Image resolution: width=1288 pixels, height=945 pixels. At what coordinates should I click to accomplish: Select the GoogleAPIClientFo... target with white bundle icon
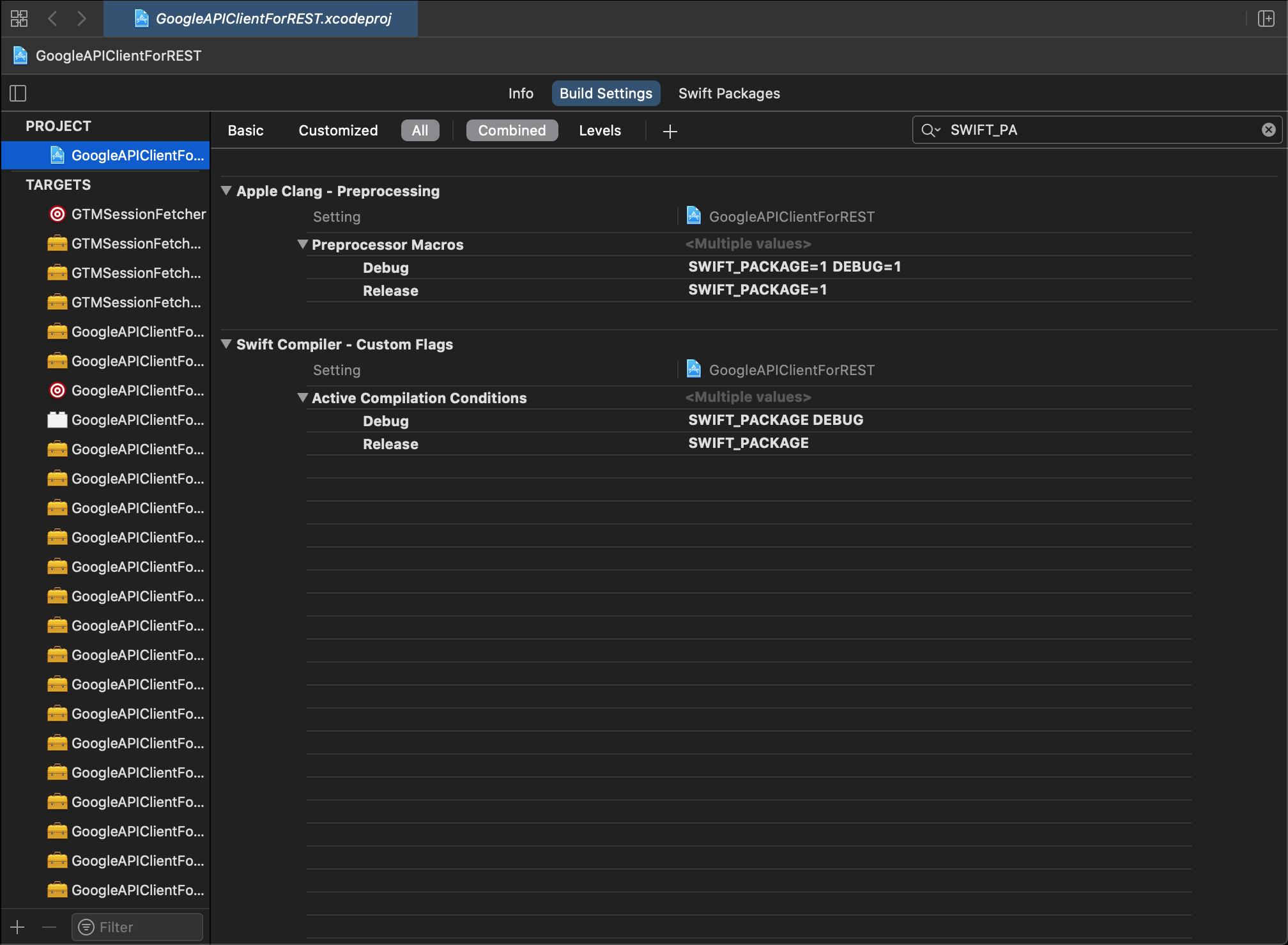[x=127, y=420]
